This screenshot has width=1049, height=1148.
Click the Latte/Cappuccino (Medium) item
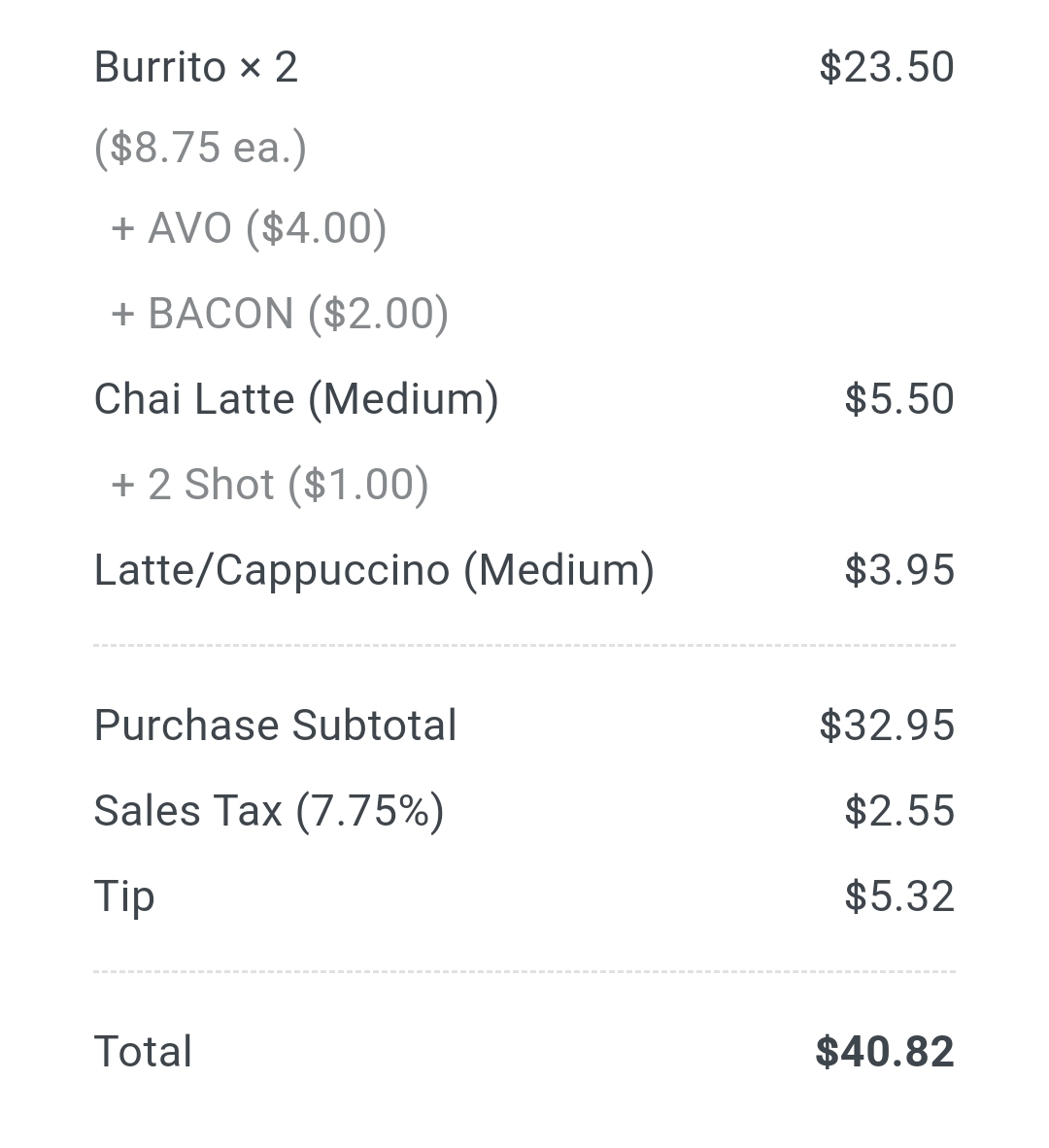coord(374,570)
